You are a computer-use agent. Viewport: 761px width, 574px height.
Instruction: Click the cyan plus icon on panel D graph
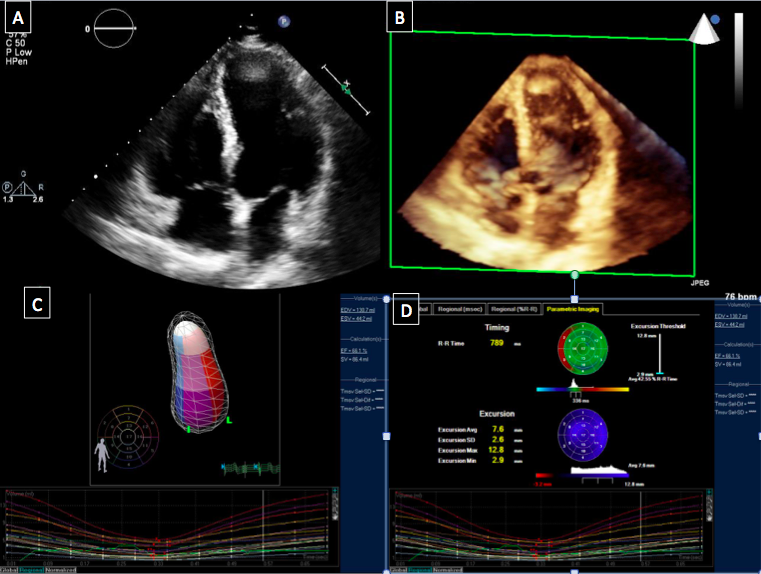click(x=709, y=492)
